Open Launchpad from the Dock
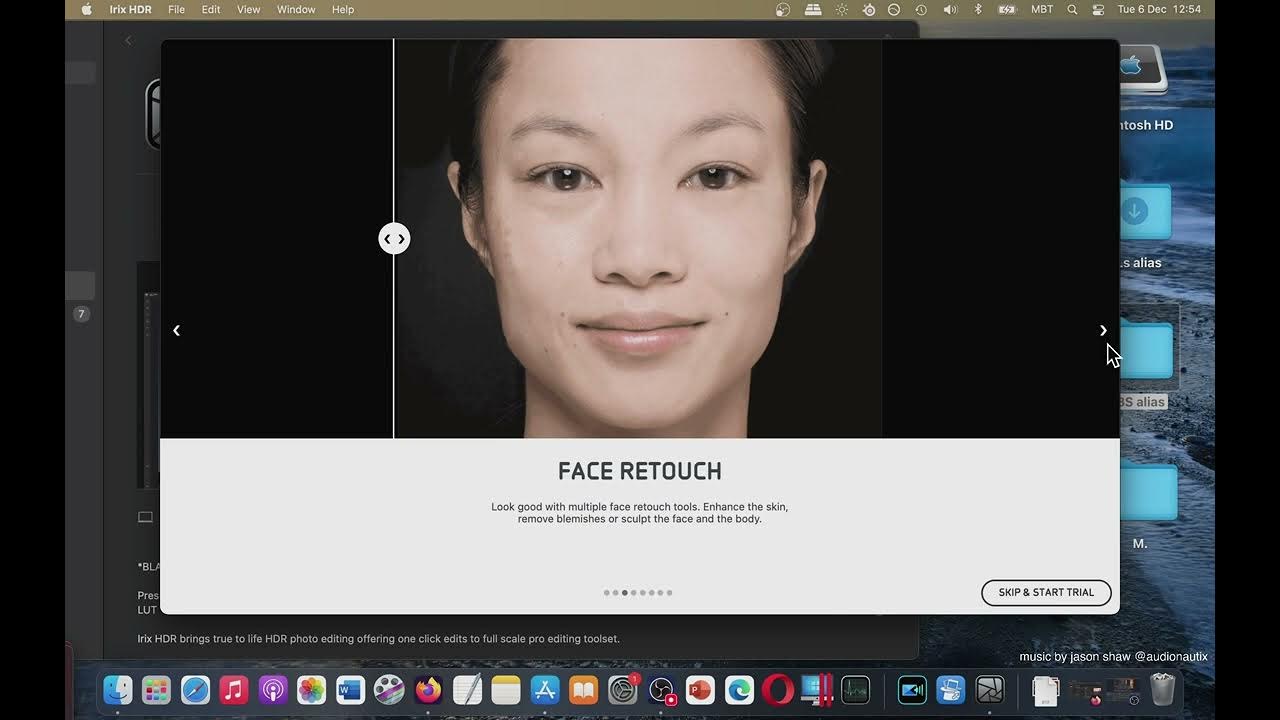The width and height of the screenshot is (1280, 720). point(156,690)
